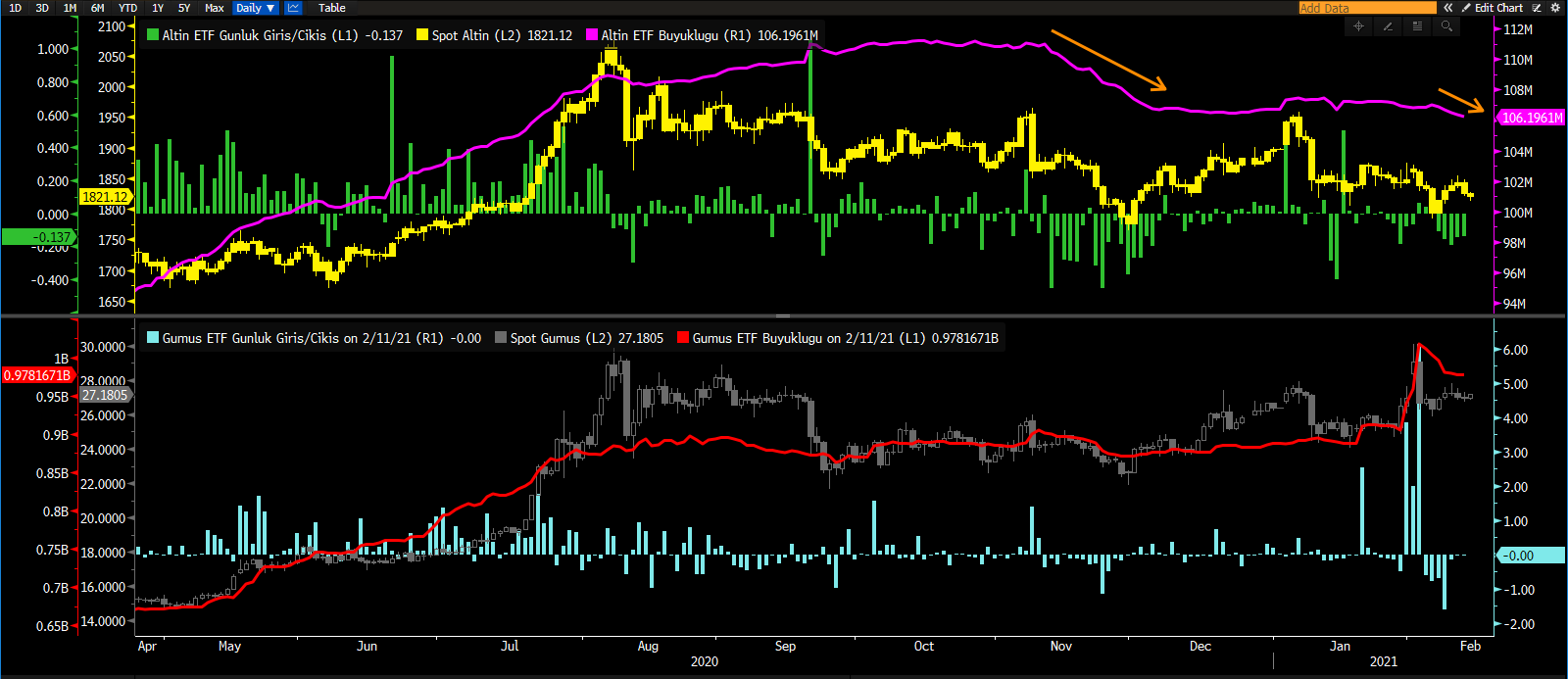This screenshot has width=1568, height=679.
Task: Click legend text Altin ETF Gunluk Giris/Cikis (L1)
Action: (261, 35)
